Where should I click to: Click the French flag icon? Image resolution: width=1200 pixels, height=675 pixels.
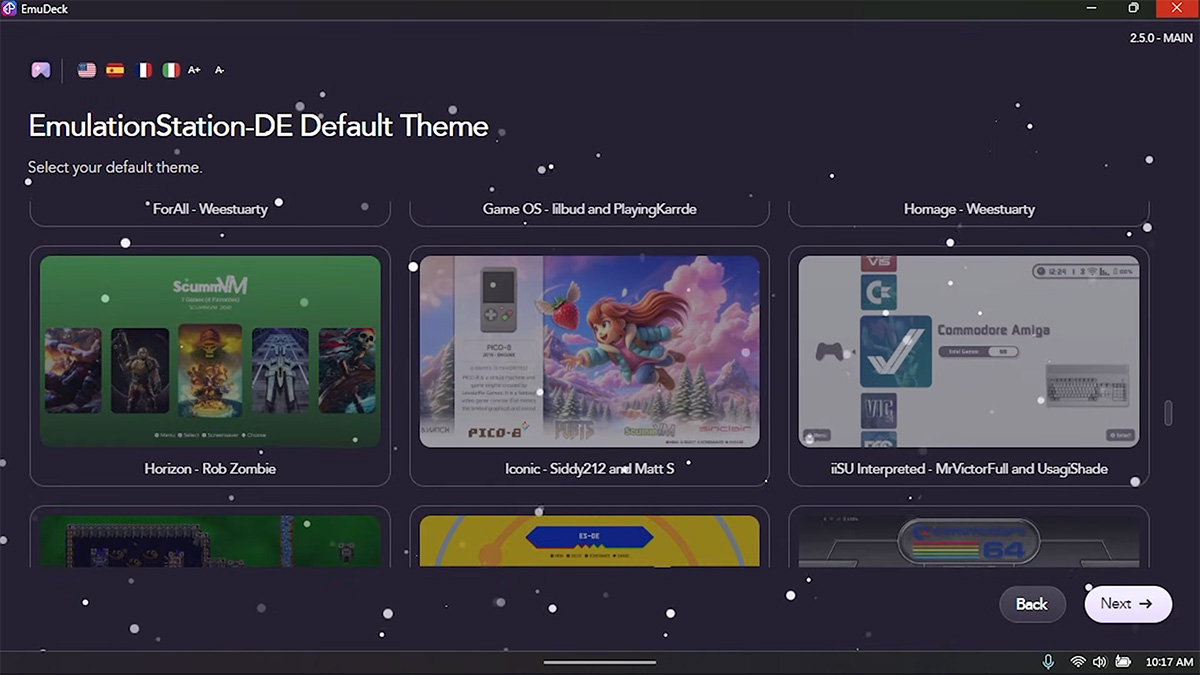142,69
